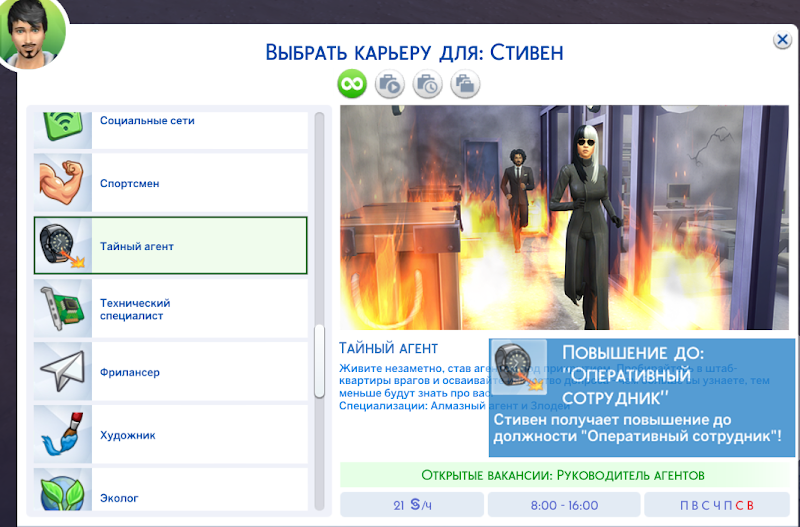The height and width of the screenshot is (527, 800).
Task: Choose the Социальные сети career
Action: click(x=171, y=130)
